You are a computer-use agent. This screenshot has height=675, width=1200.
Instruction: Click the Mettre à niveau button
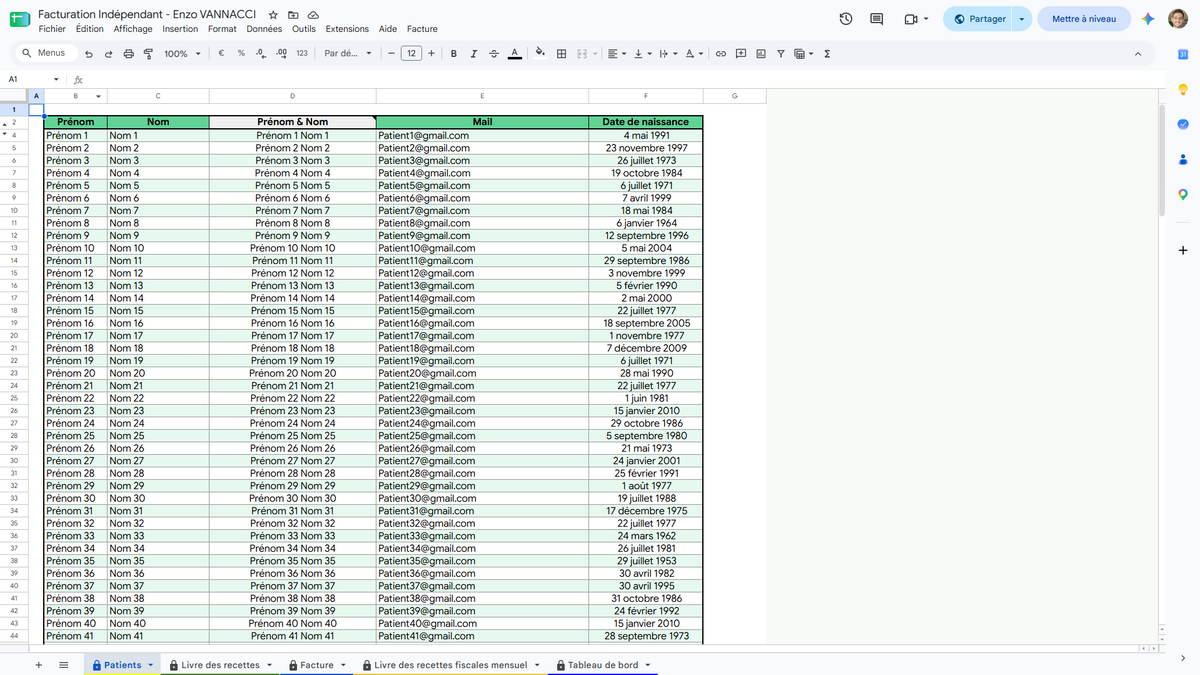(1084, 19)
